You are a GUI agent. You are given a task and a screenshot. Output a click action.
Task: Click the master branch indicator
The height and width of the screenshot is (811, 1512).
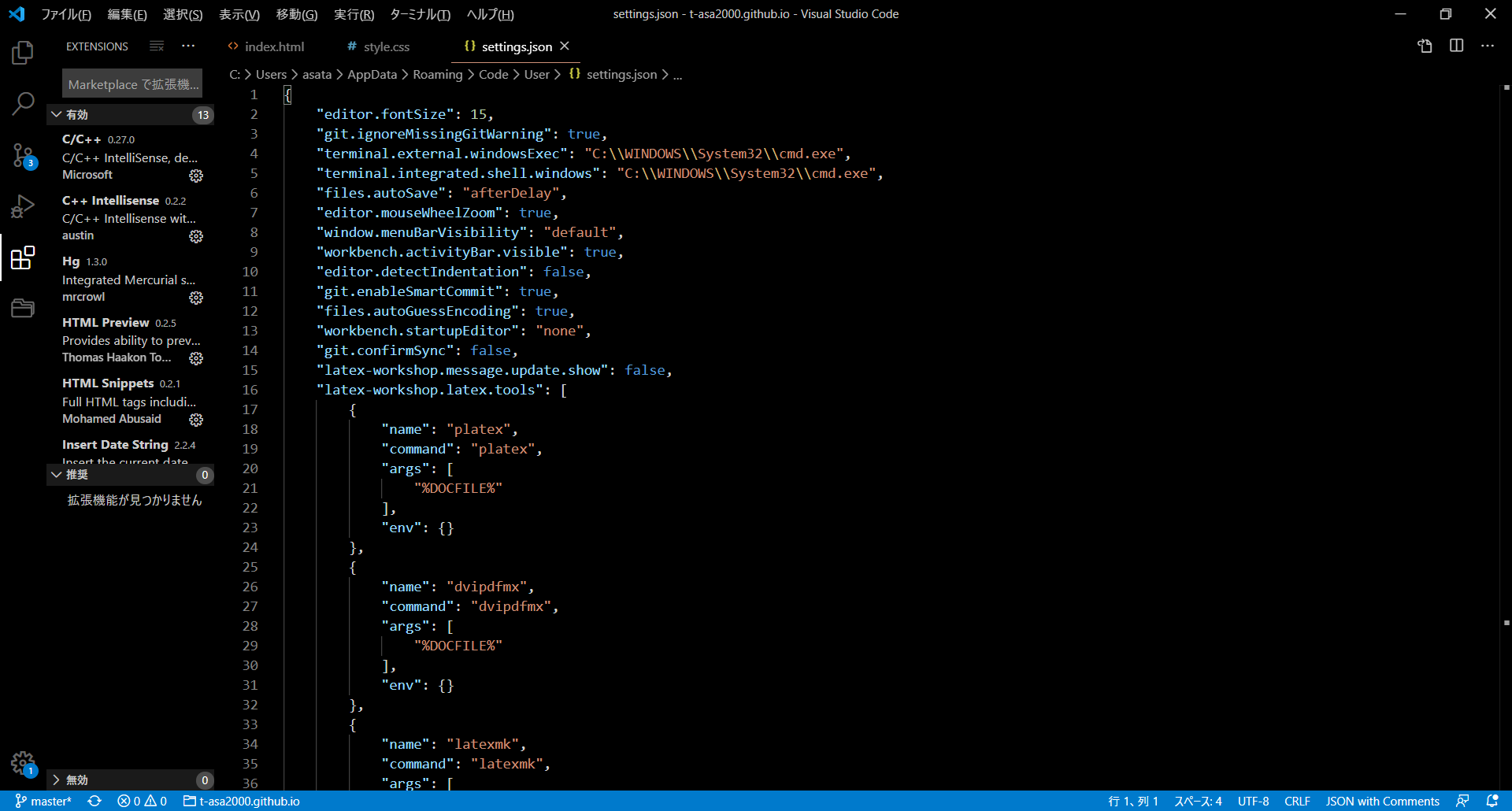(43, 801)
